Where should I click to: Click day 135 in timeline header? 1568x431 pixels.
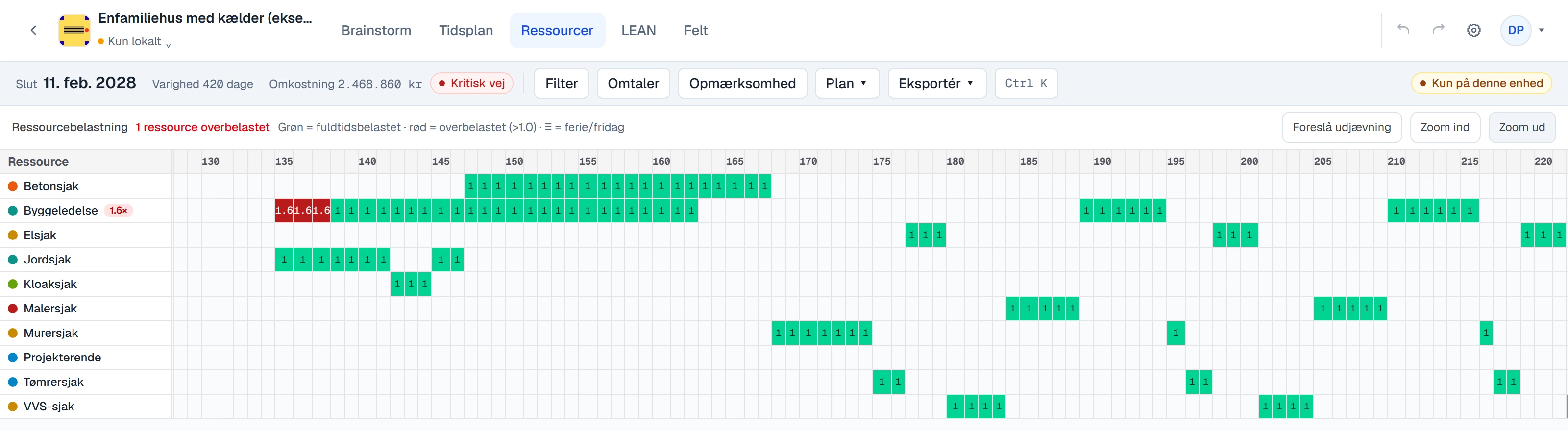[284, 161]
